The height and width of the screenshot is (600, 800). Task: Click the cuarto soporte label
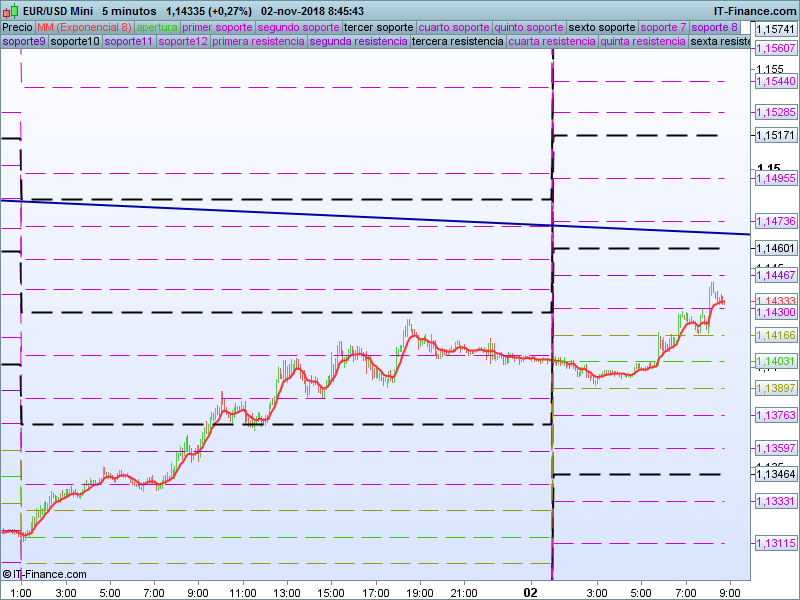tap(455, 28)
